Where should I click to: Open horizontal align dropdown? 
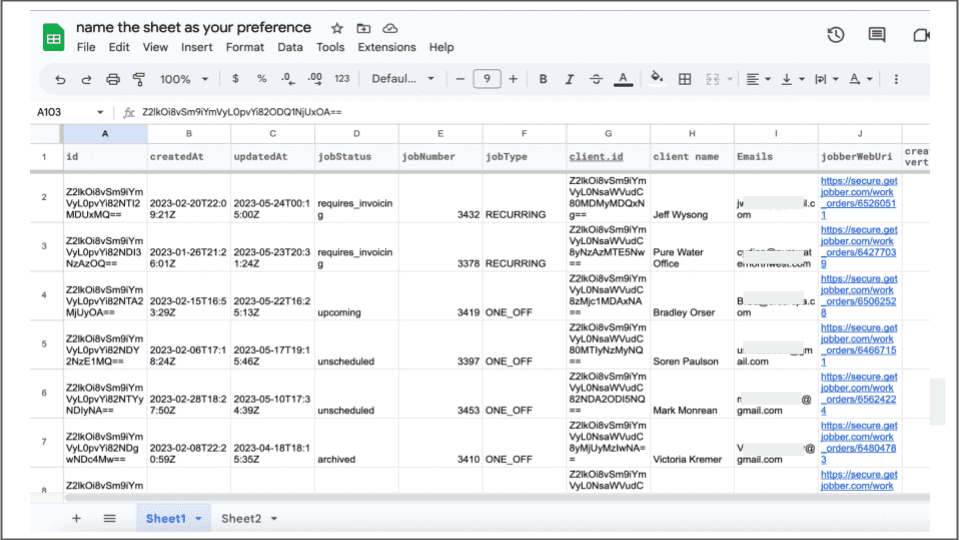(758, 79)
